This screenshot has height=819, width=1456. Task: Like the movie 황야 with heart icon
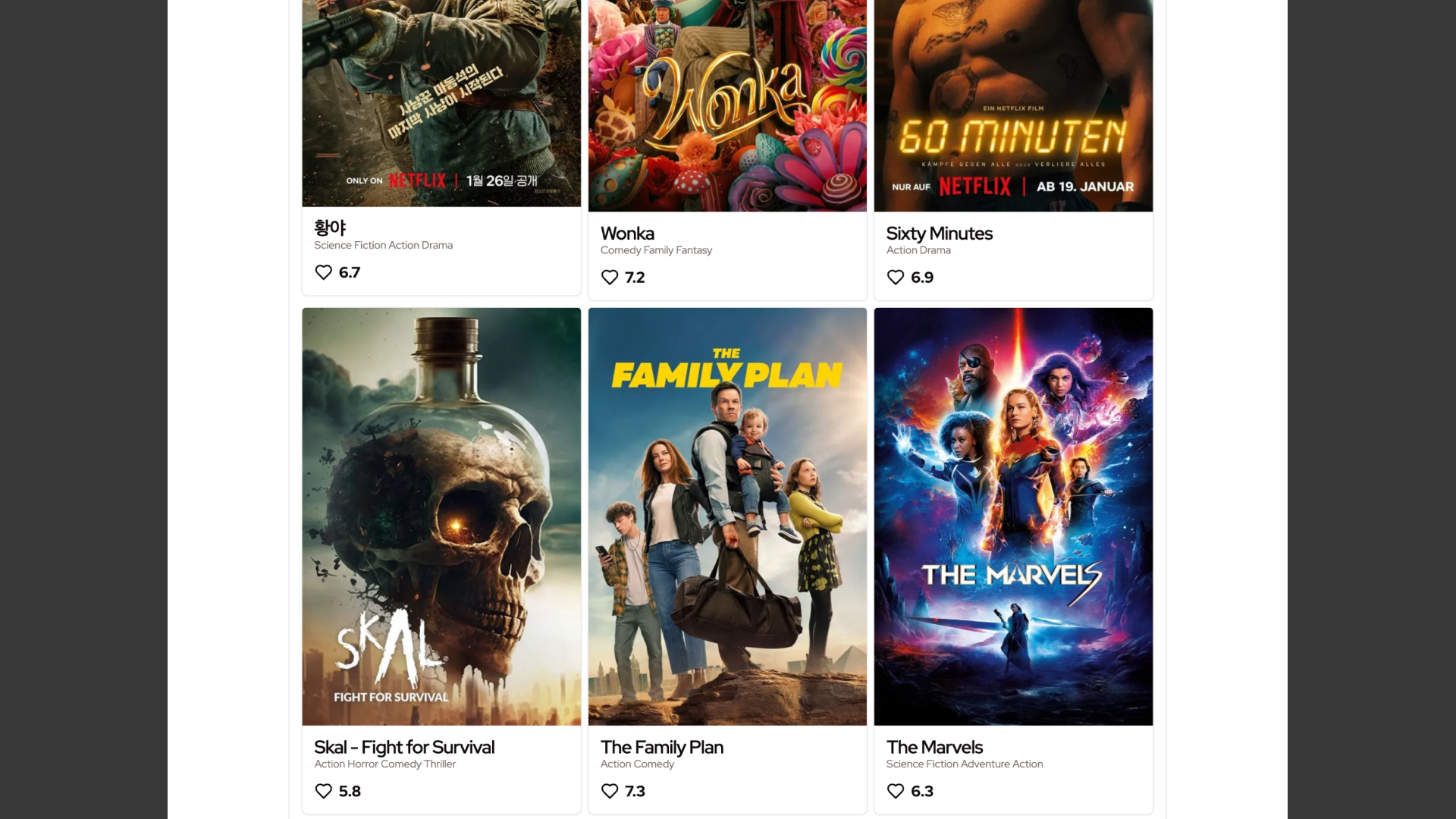pos(324,272)
